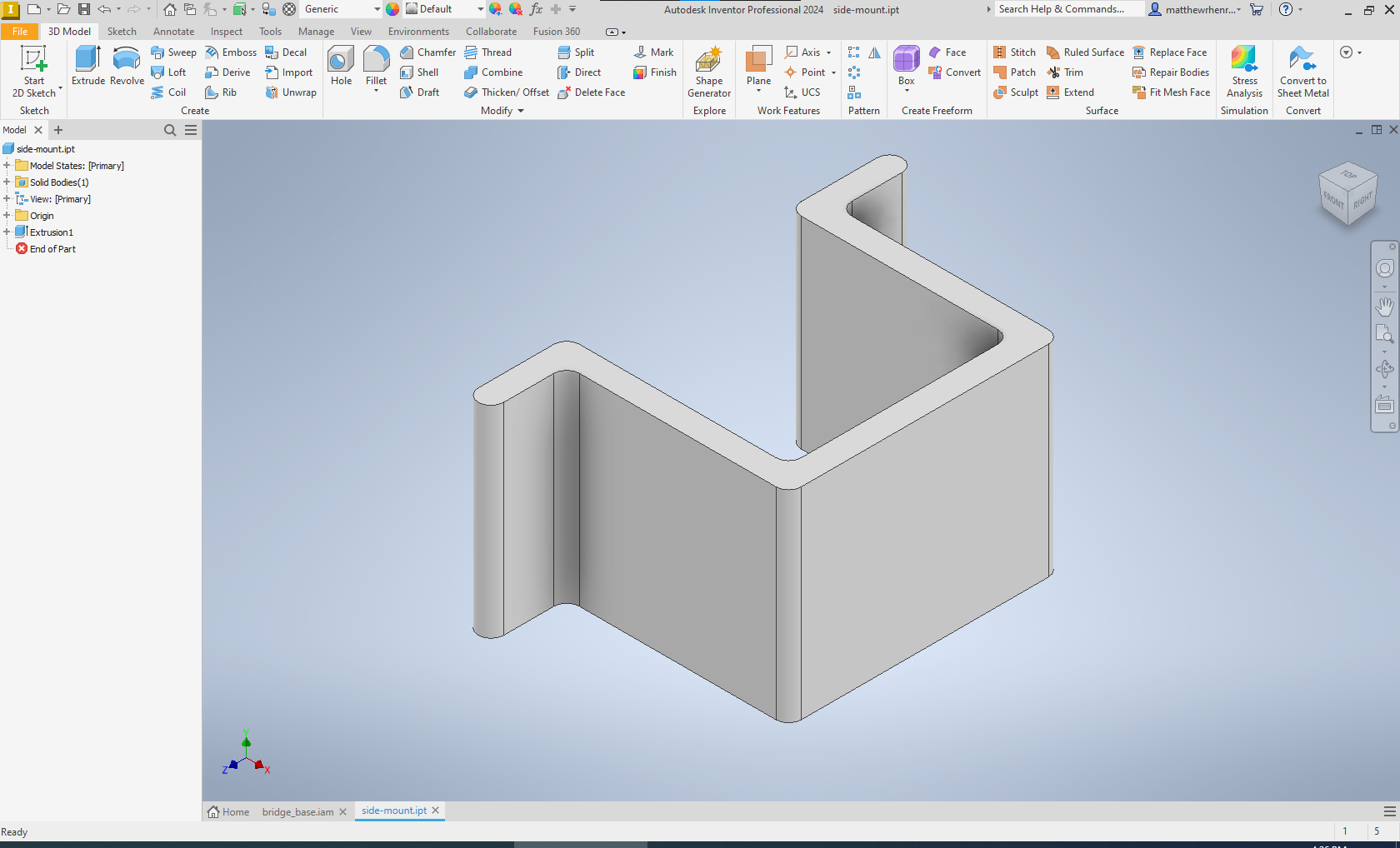Launch the Shape Generator
1400x848 pixels.
708,72
